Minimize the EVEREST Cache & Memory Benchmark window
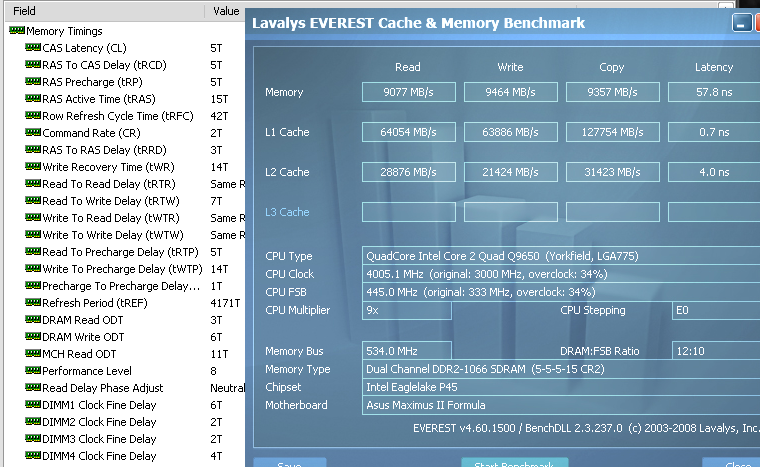Screen dimensions: 760x467 point(742,22)
